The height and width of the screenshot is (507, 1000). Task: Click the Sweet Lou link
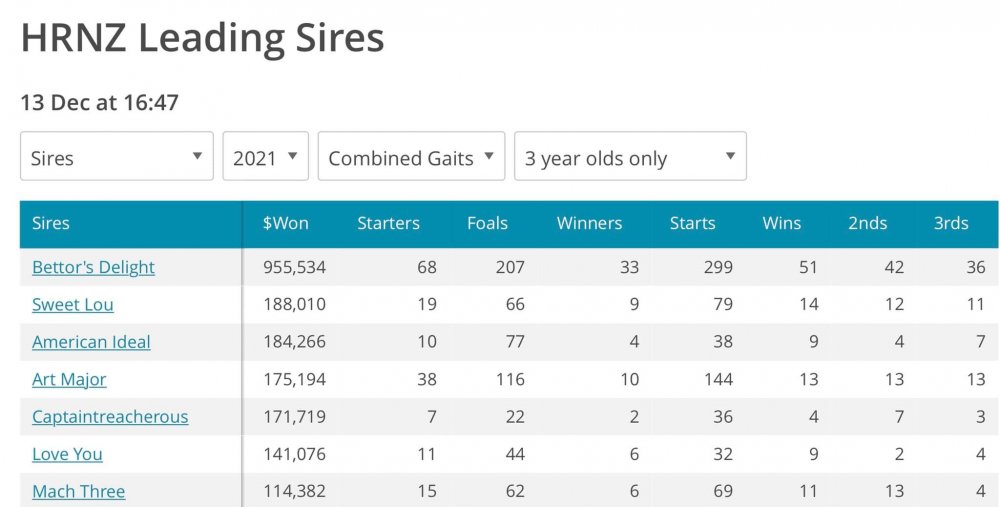click(73, 304)
